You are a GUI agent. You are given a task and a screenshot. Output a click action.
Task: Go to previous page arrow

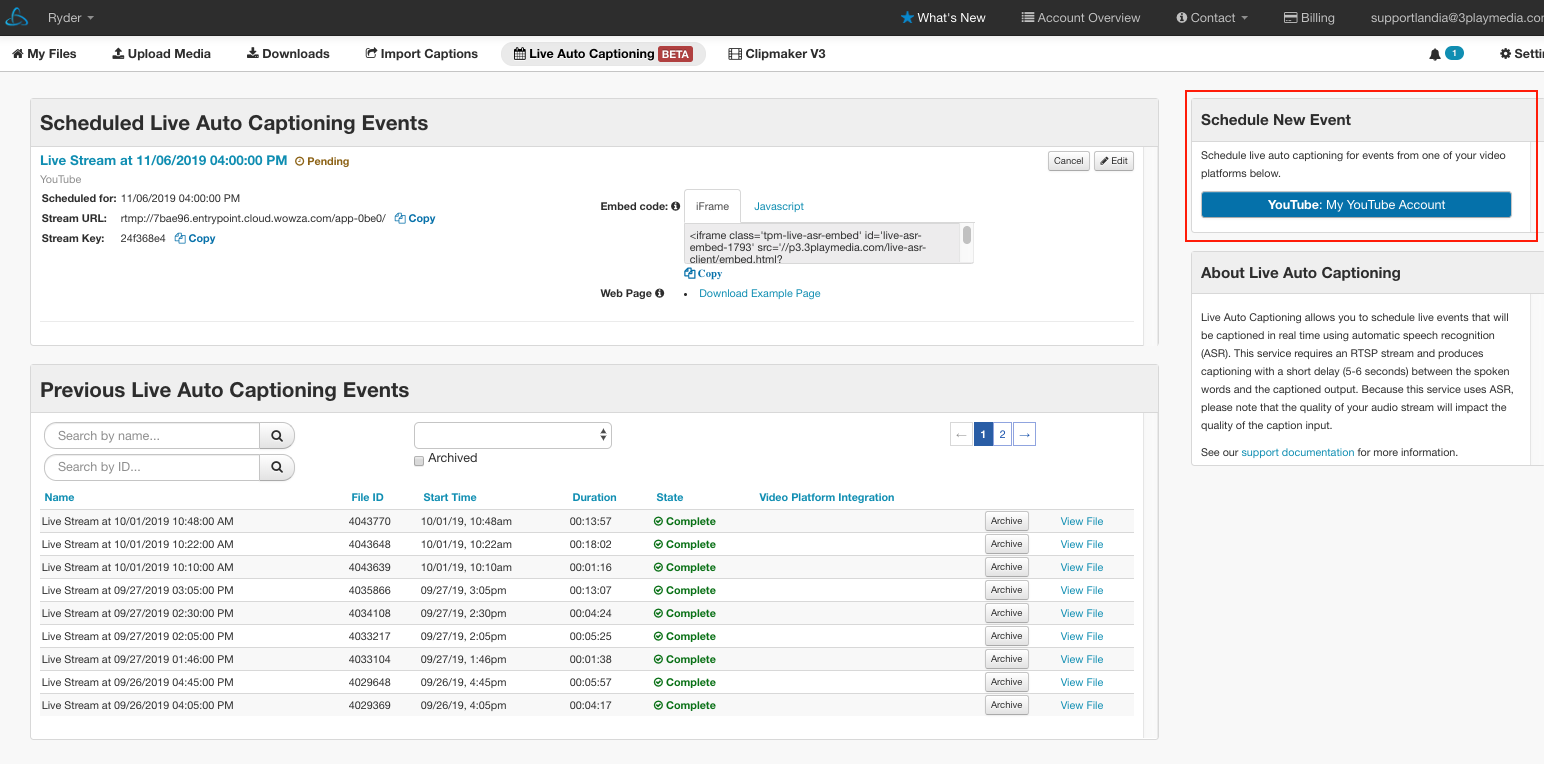click(x=960, y=435)
